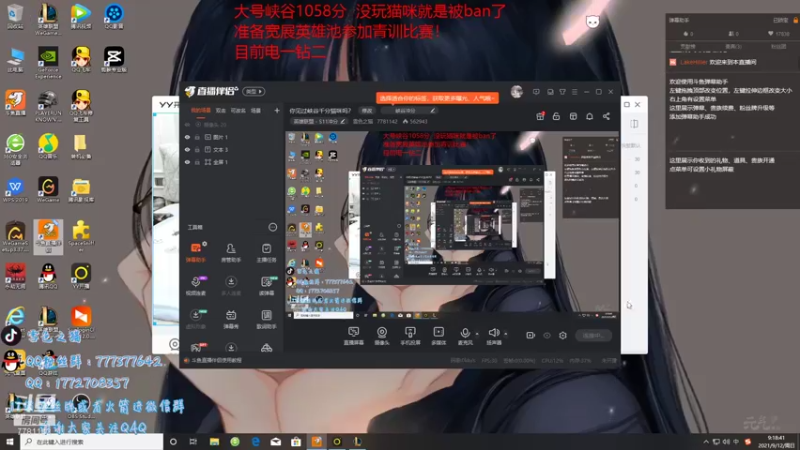Click the orange tag suggestion tooltip

437,98
